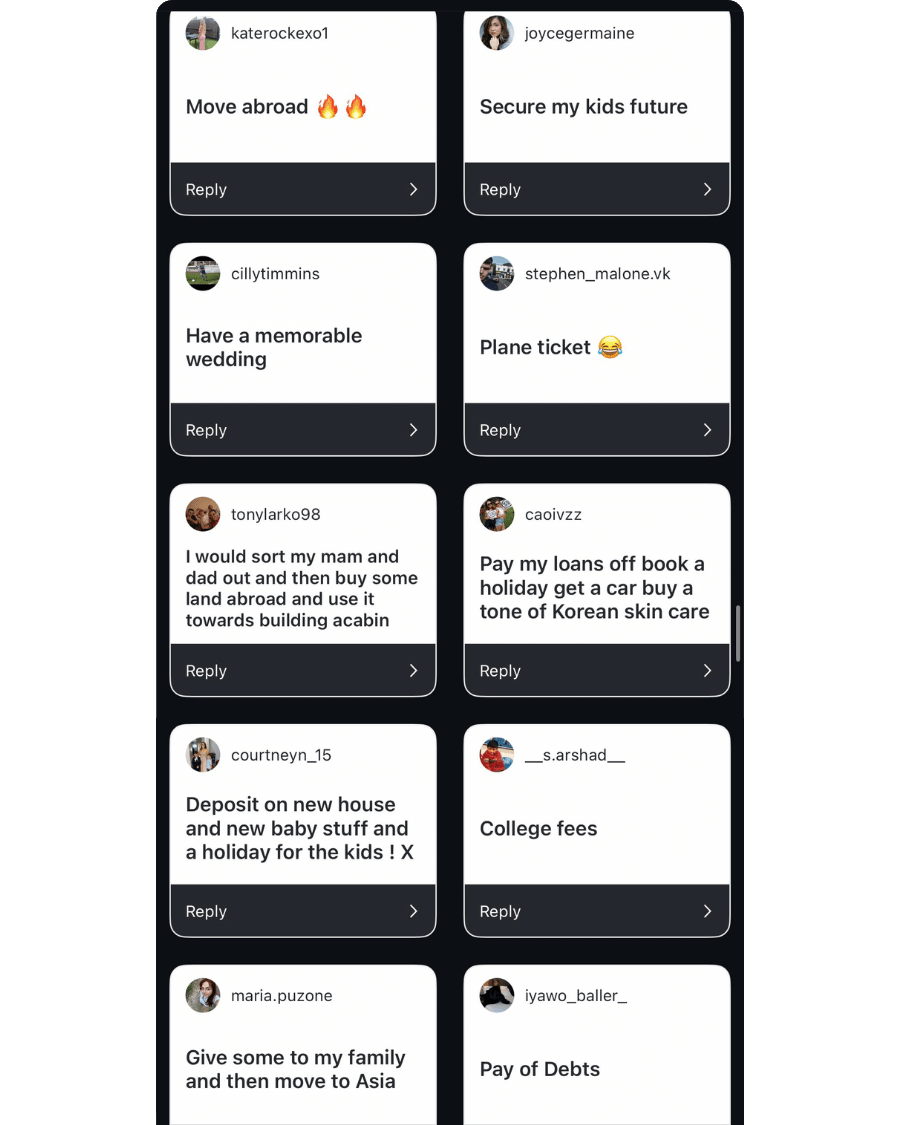This screenshot has width=900, height=1125.
Task: Tap stephen_malone.vk's profile photo
Action: coord(497,274)
